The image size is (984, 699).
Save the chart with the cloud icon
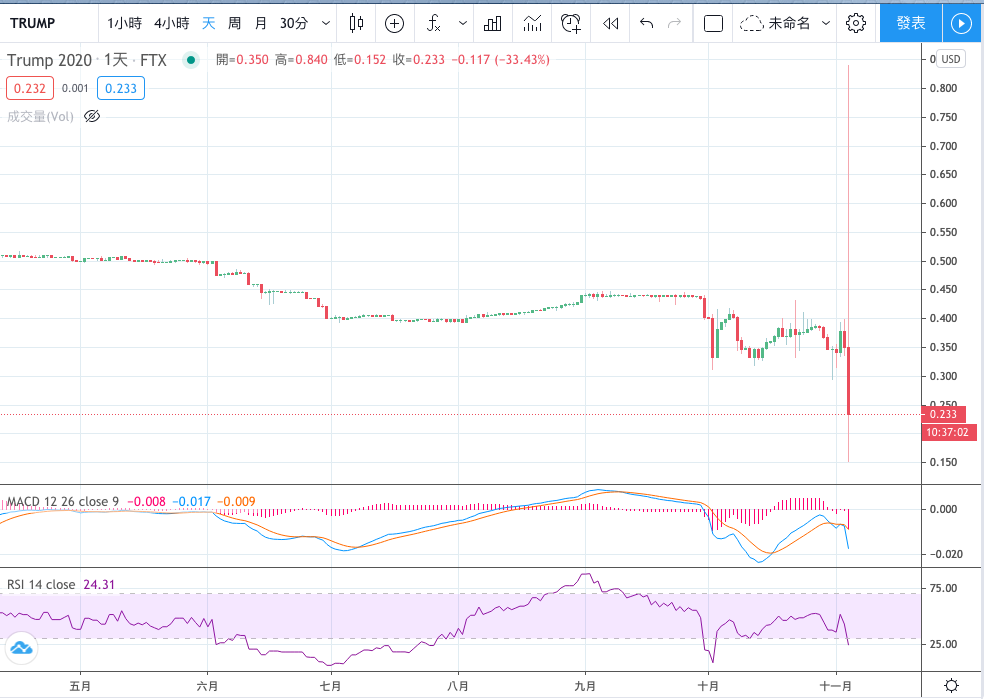pos(751,24)
